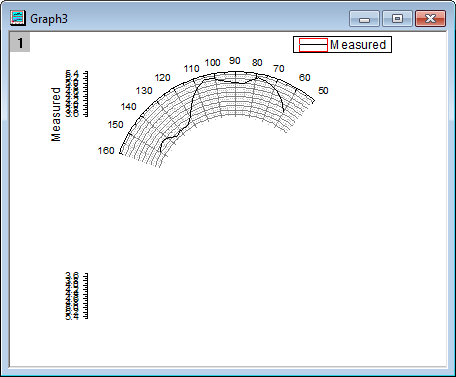Select the layer 1 icon
The image size is (456, 377).
[20, 42]
